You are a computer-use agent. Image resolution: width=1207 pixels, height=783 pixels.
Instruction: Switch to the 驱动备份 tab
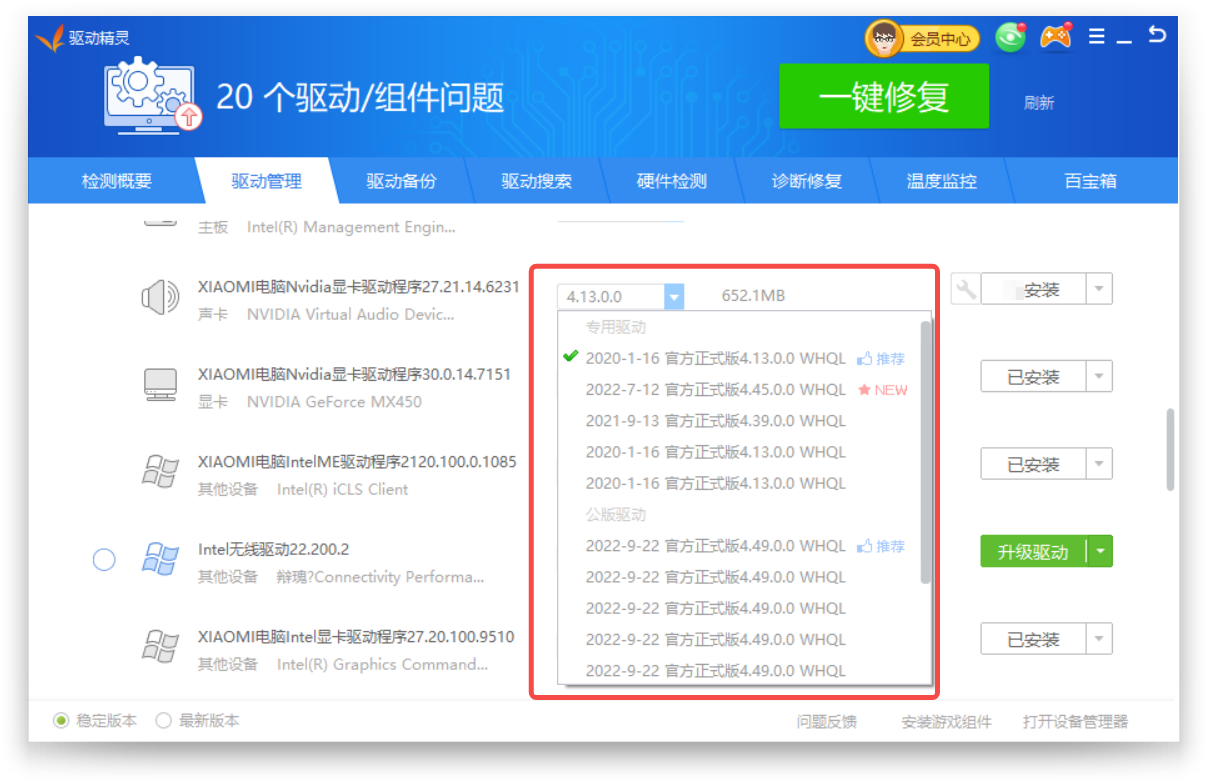(x=401, y=182)
